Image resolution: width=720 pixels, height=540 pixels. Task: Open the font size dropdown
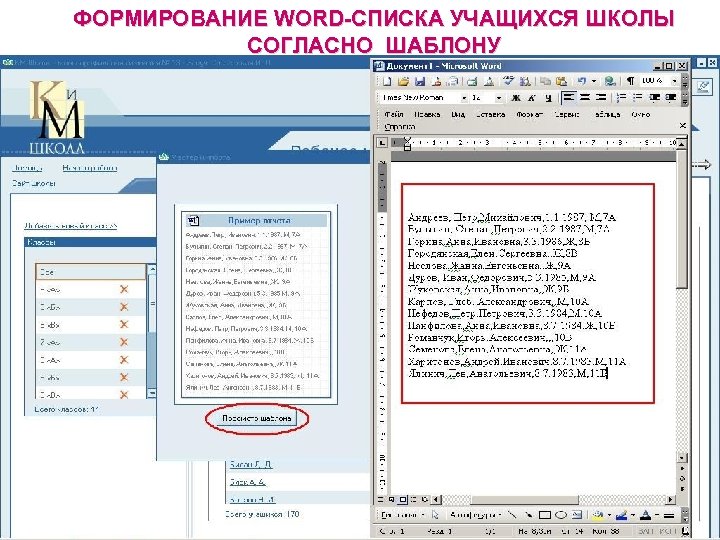499,98
